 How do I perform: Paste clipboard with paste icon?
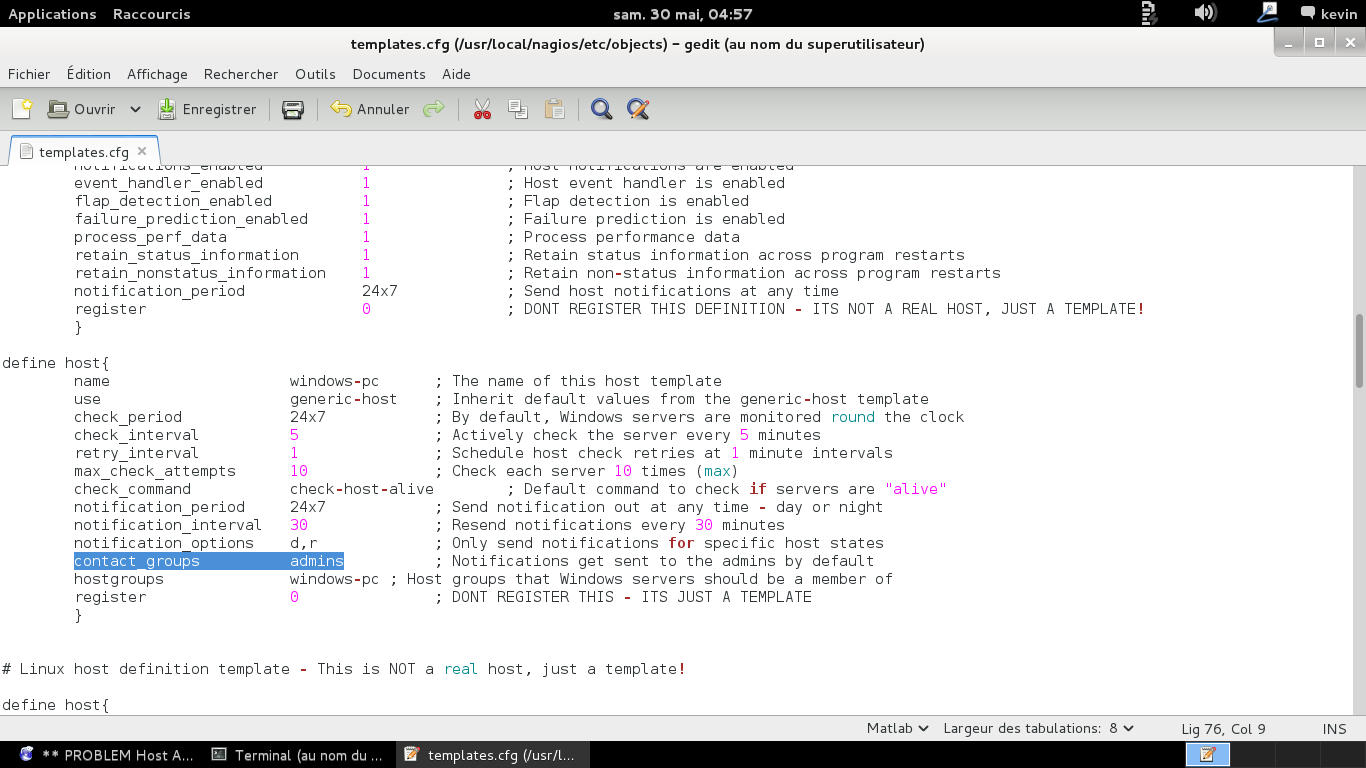pos(554,109)
